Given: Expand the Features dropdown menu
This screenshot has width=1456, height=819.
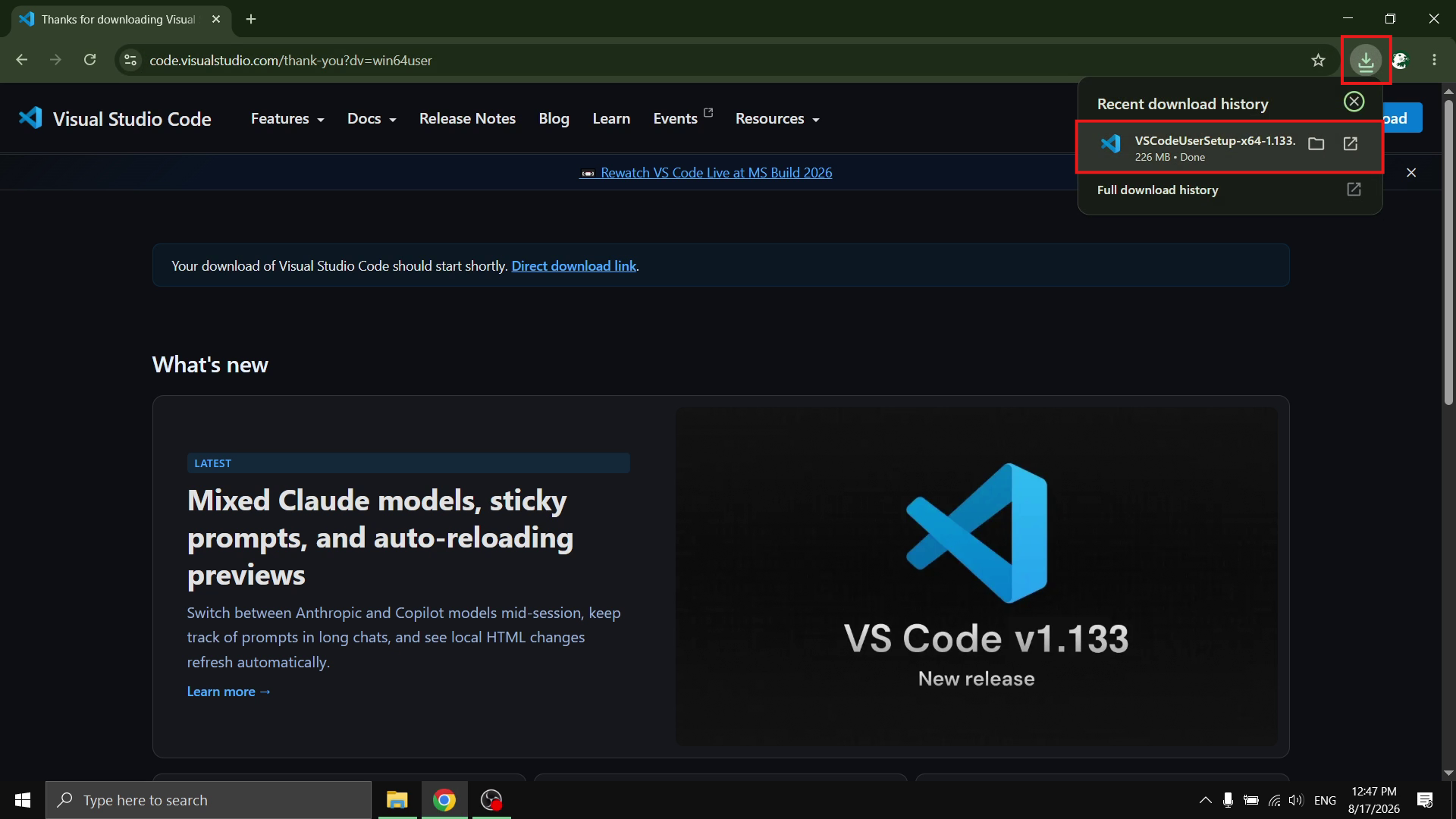Looking at the screenshot, I should click(x=287, y=118).
